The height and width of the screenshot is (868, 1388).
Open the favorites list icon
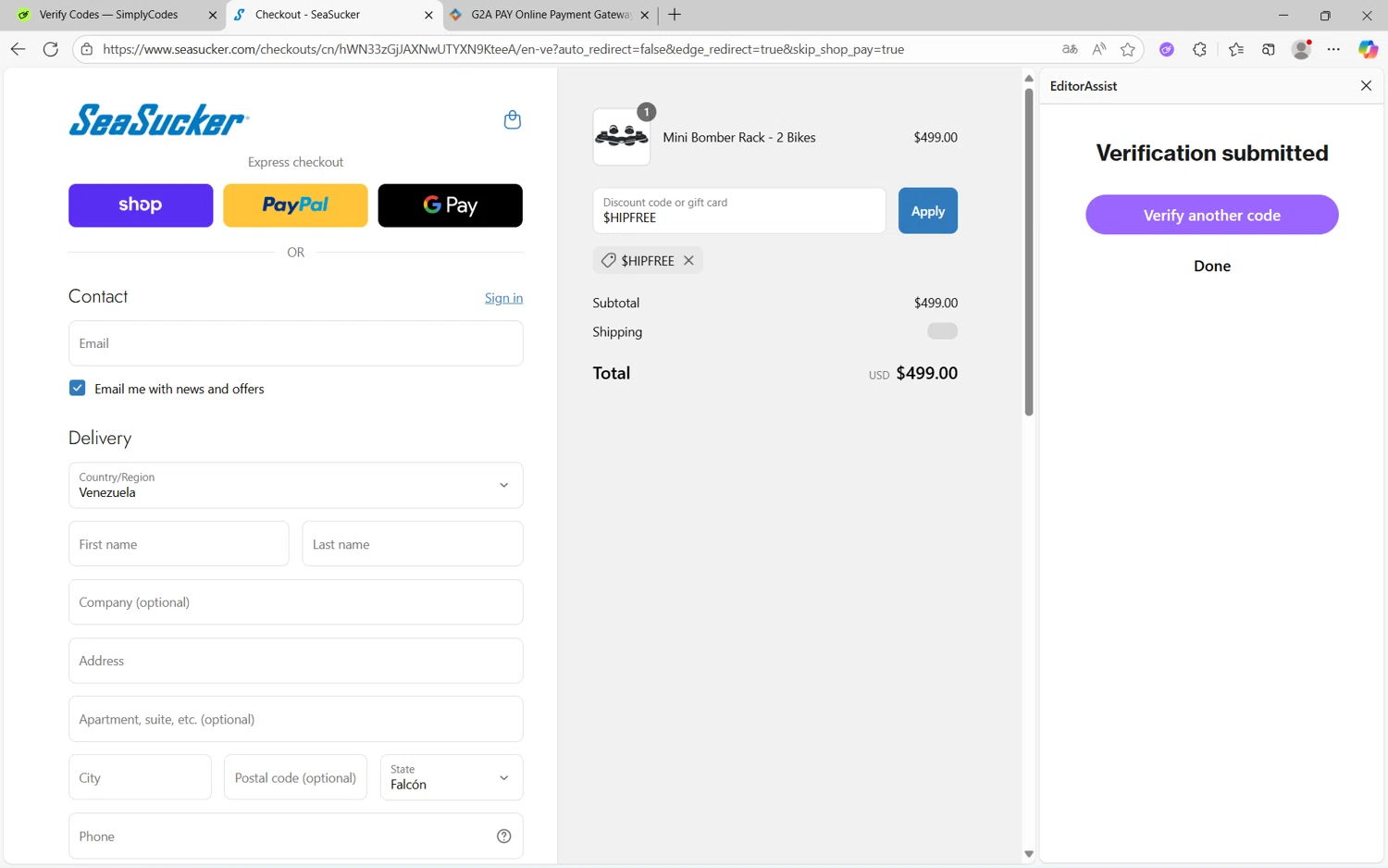tap(1236, 49)
